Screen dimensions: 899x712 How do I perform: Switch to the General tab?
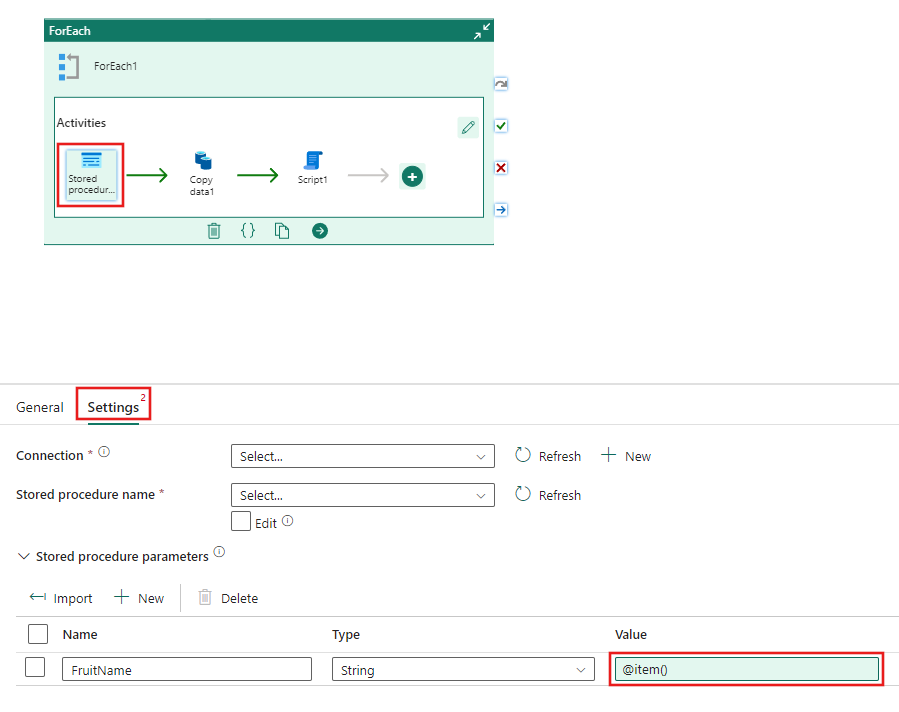[40, 407]
